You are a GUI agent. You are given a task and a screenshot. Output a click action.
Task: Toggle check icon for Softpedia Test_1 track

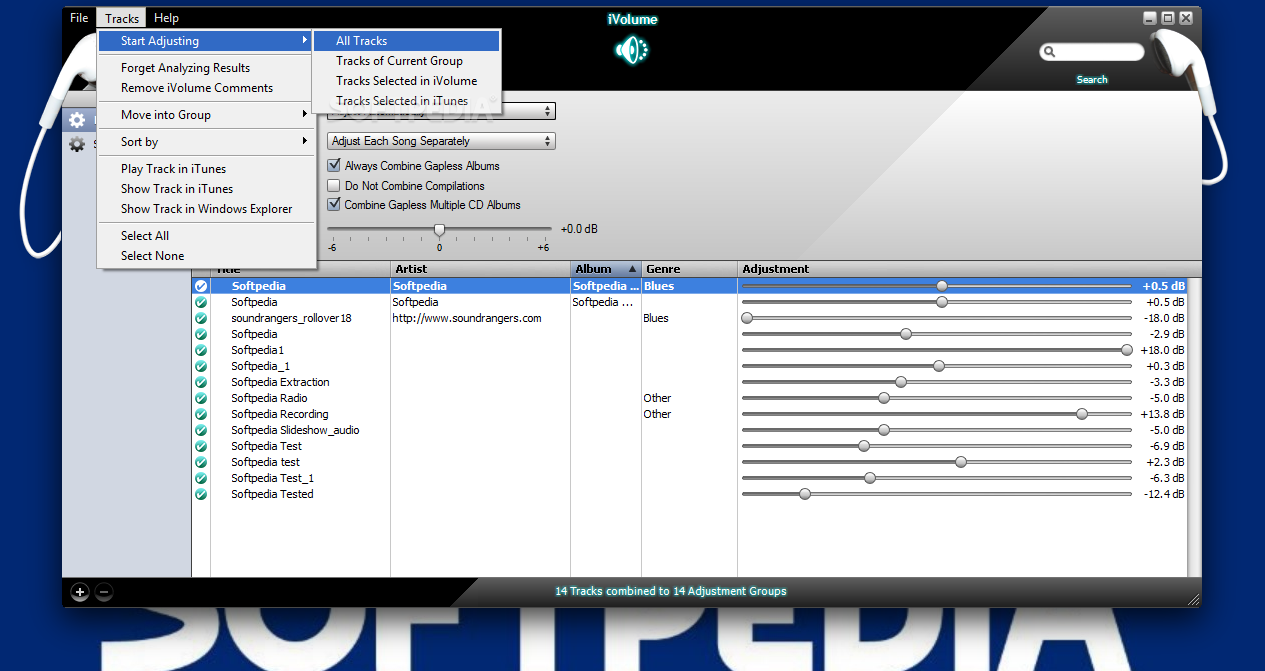(x=201, y=478)
